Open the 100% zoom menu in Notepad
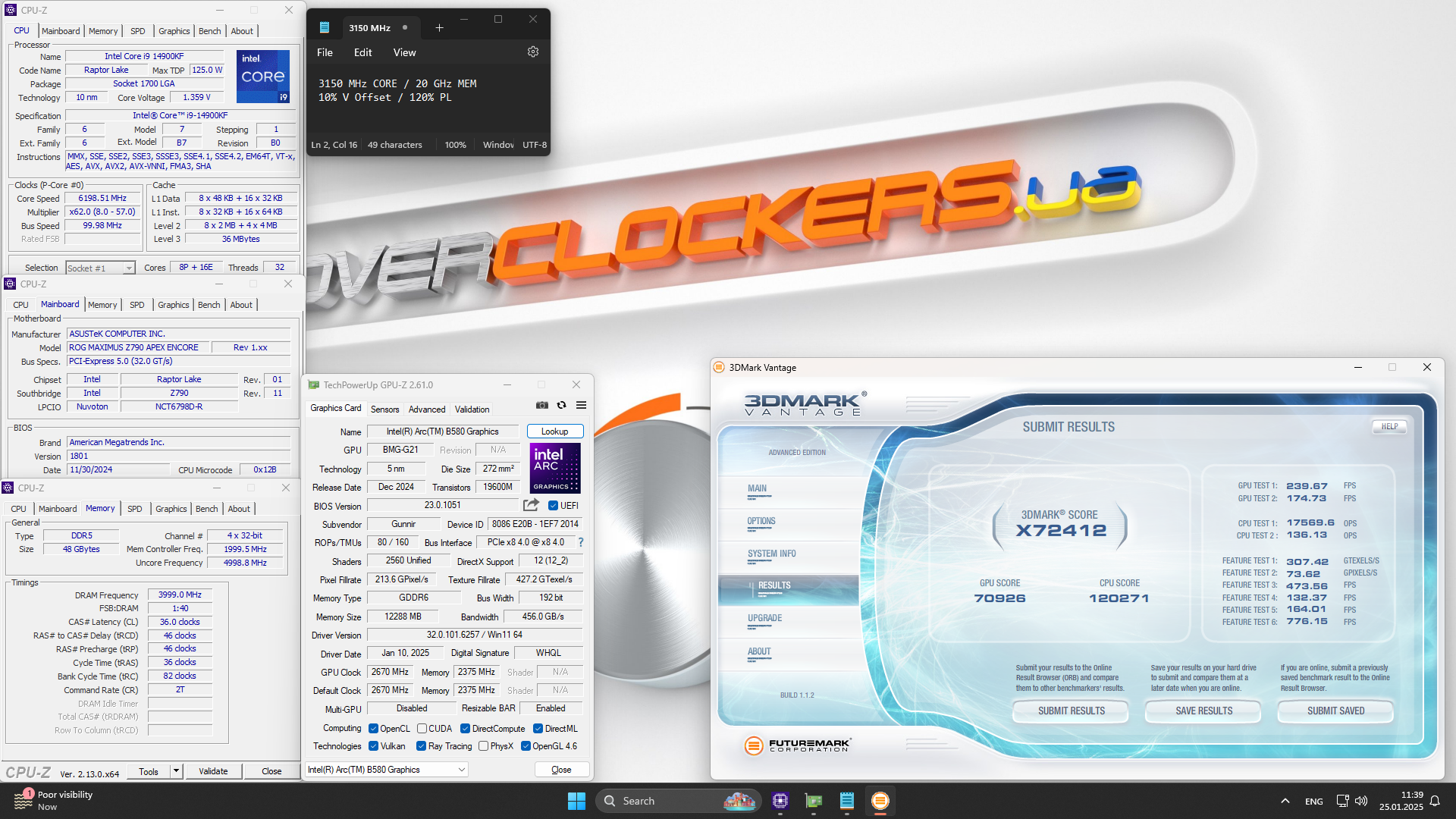Screen dimensions: 1456x819 coord(455,145)
